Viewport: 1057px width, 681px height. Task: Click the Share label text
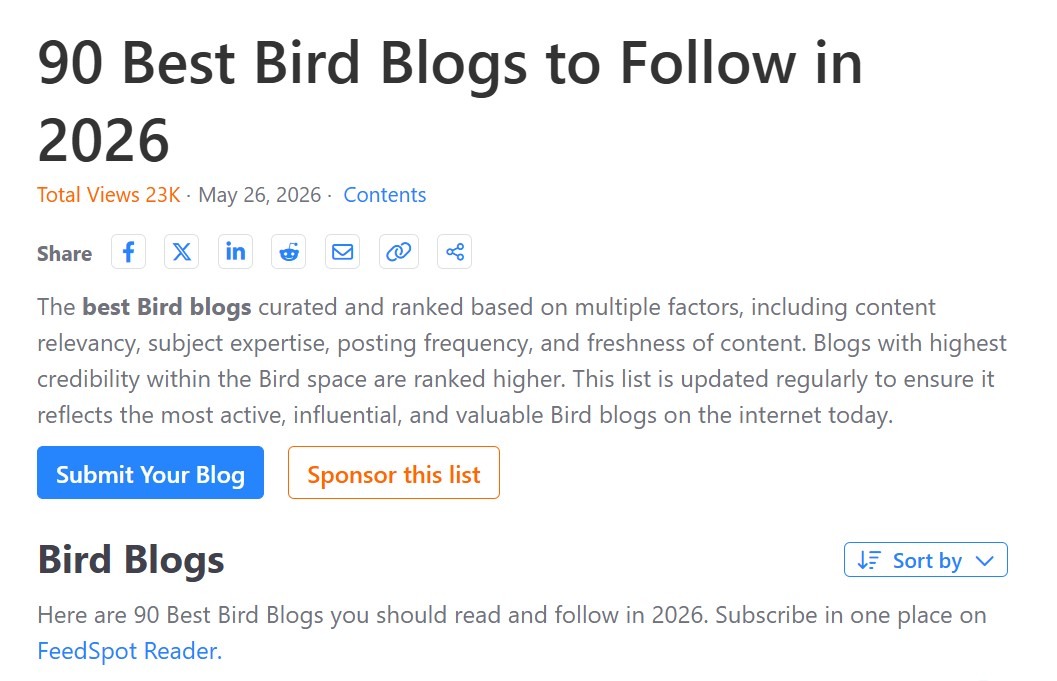click(65, 254)
